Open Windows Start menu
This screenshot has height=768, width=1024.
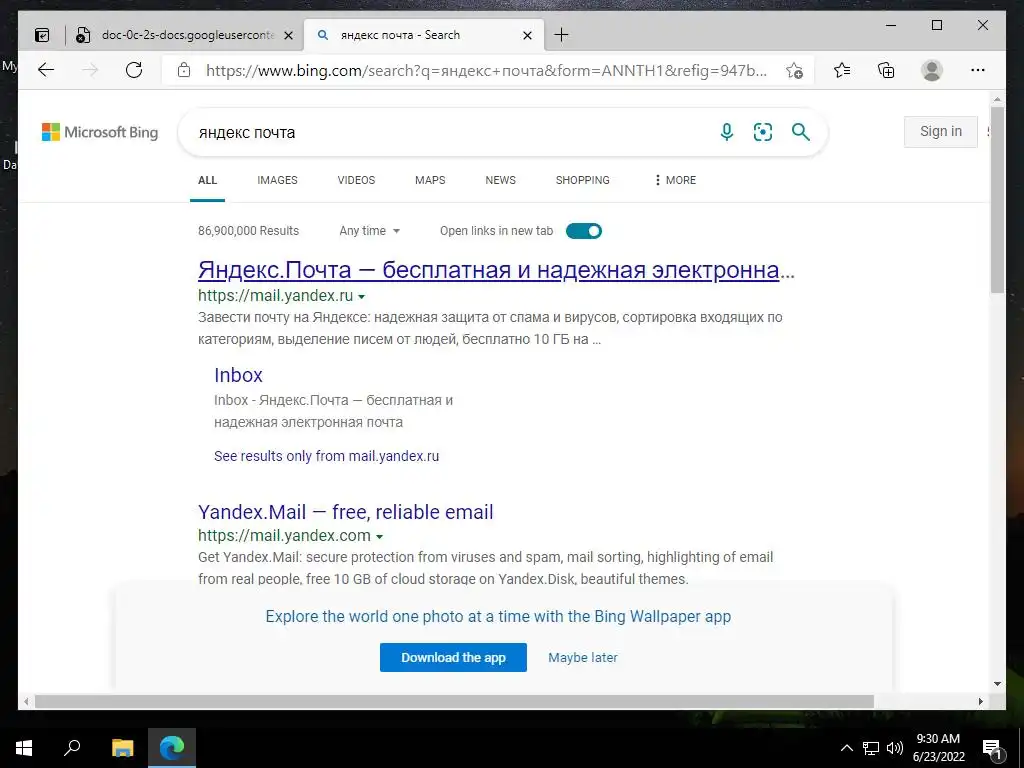24,748
